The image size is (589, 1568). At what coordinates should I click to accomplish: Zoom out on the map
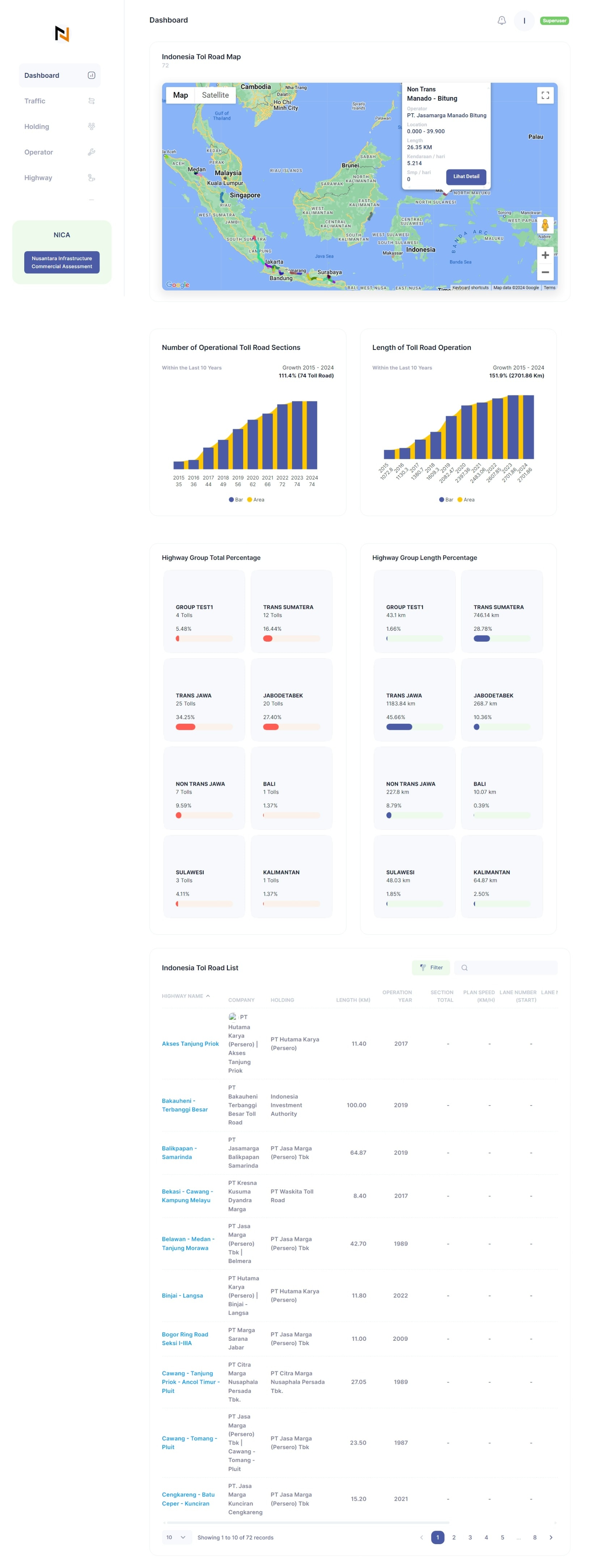pos(545,272)
